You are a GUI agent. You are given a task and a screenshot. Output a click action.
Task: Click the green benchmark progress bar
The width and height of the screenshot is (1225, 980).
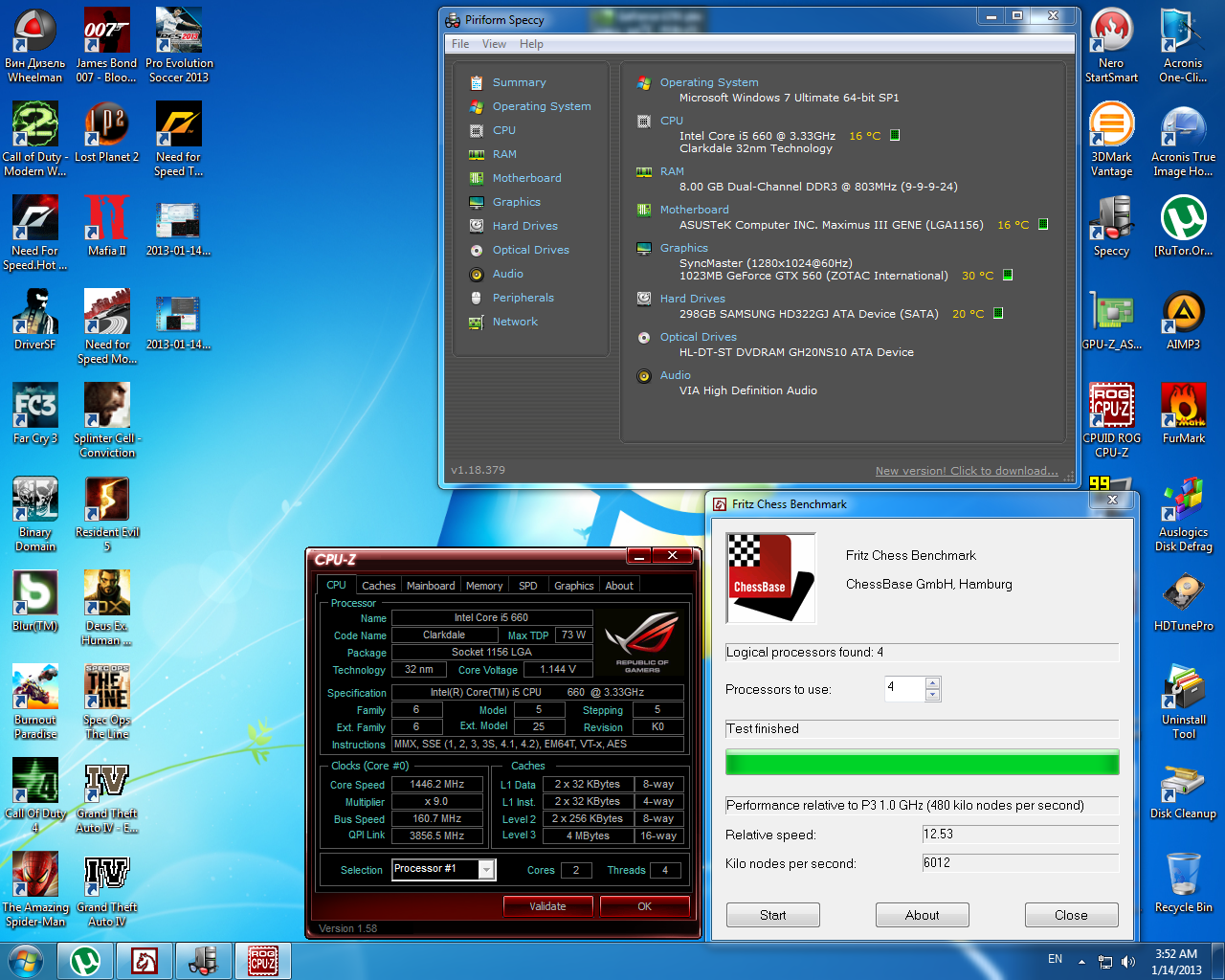coord(922,763)
